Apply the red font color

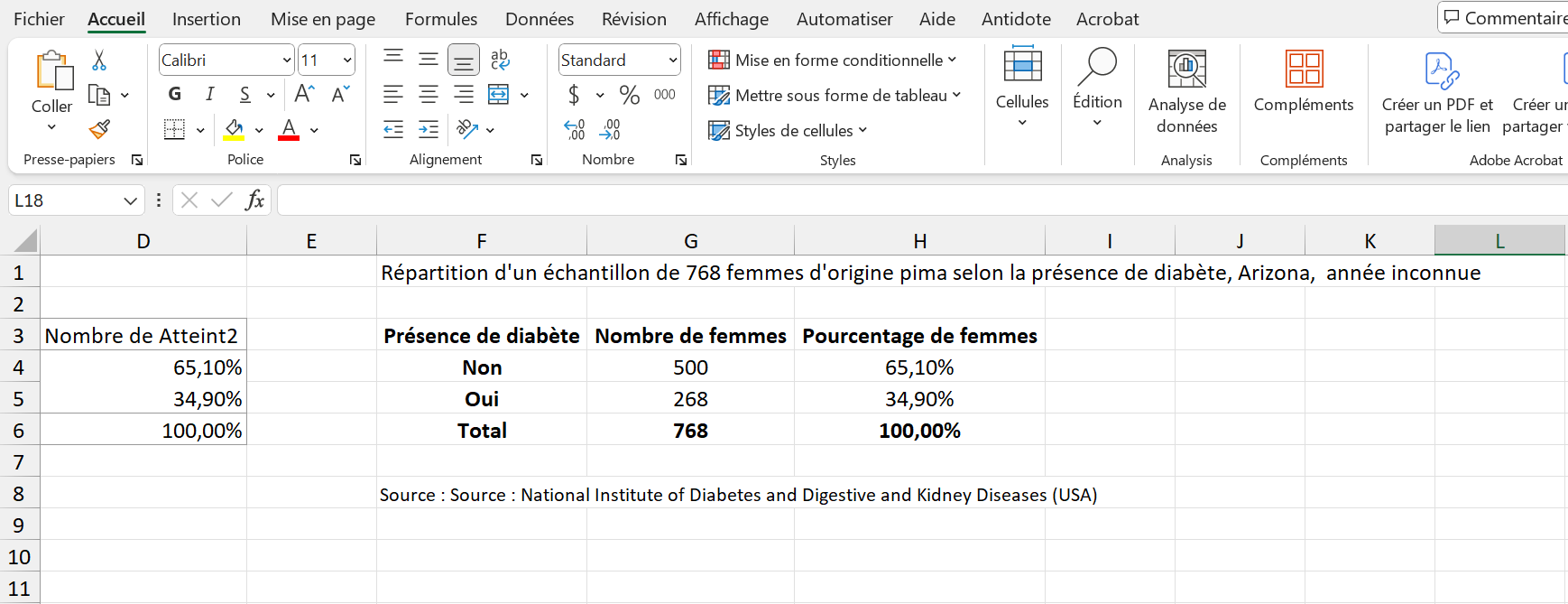[x=289, y=130]
